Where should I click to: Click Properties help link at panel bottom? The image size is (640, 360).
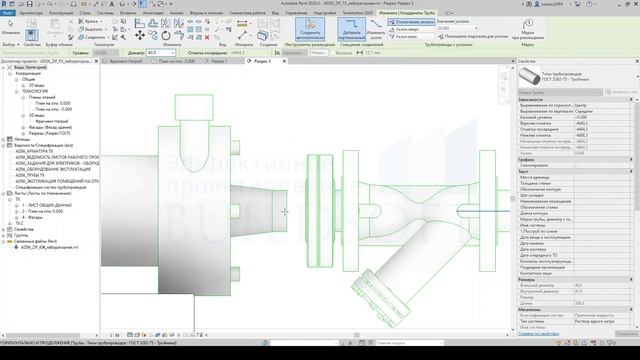(x=538, y=333)
